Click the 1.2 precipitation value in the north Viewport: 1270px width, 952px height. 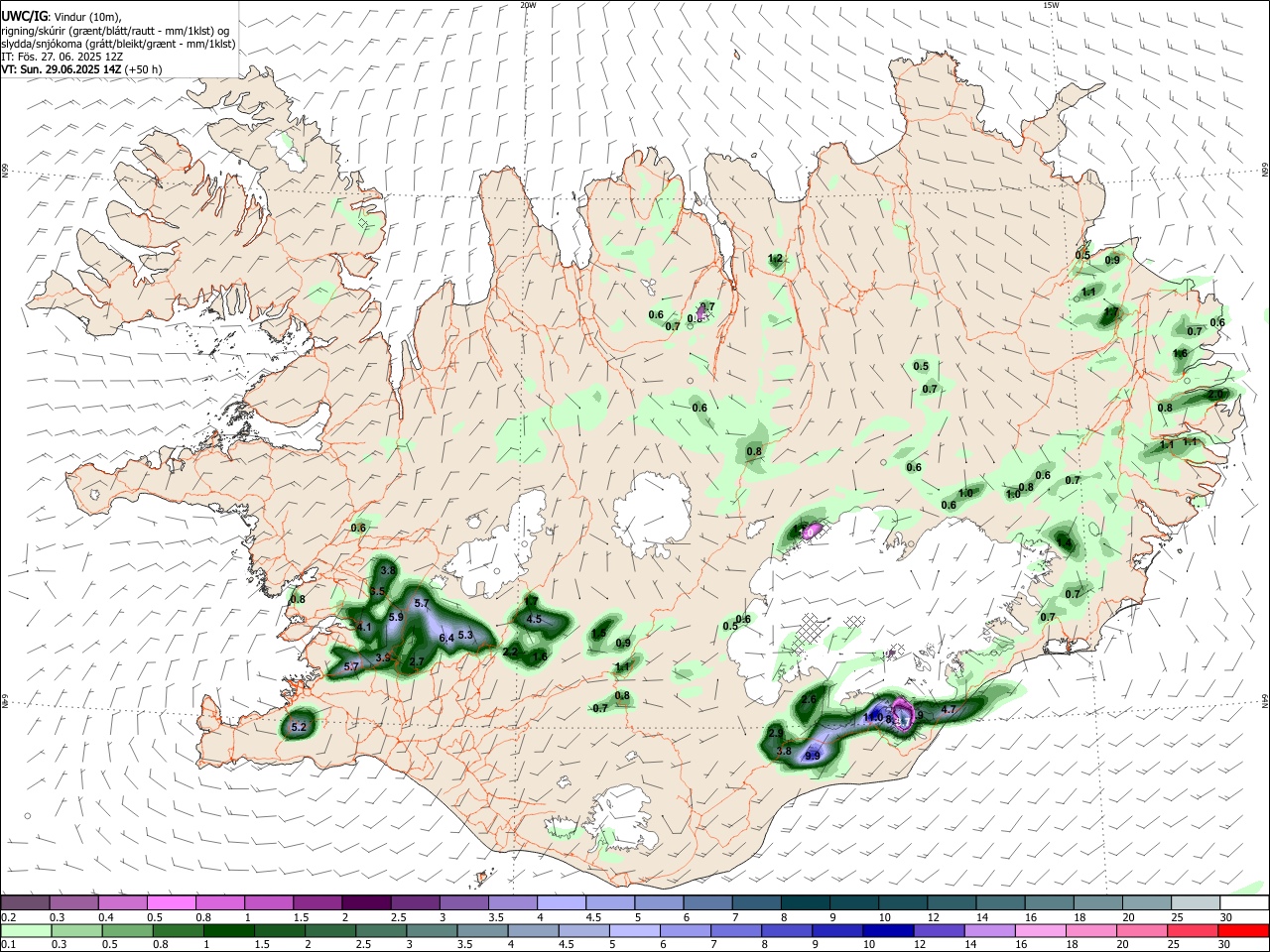click(776, 259)
